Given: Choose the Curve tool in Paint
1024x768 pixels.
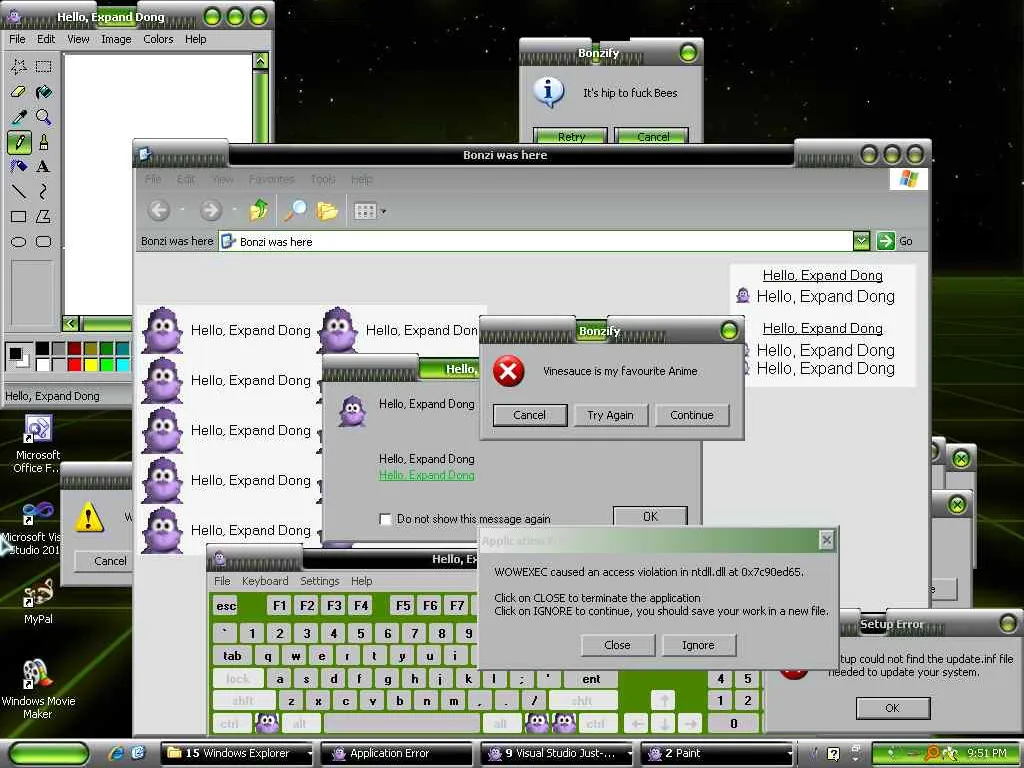Looking at the screenshot, I should tap(44, 191).
